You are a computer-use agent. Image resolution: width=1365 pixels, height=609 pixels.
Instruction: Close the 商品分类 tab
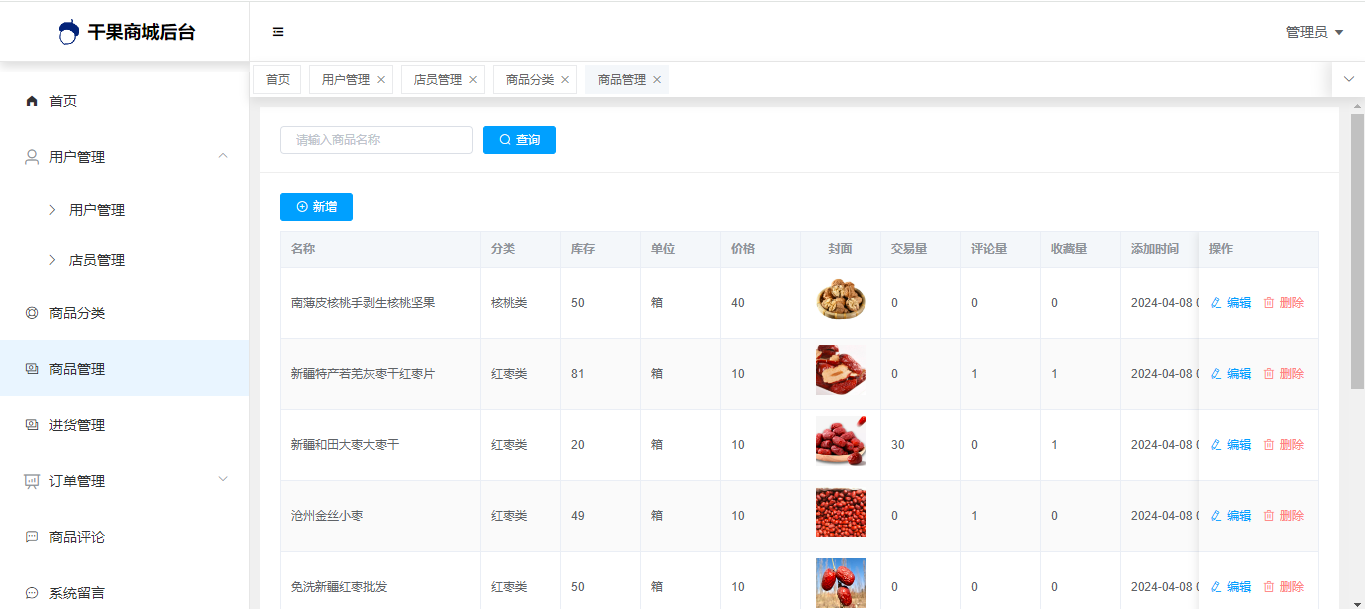pyautogui.click(x=565, y=80)
